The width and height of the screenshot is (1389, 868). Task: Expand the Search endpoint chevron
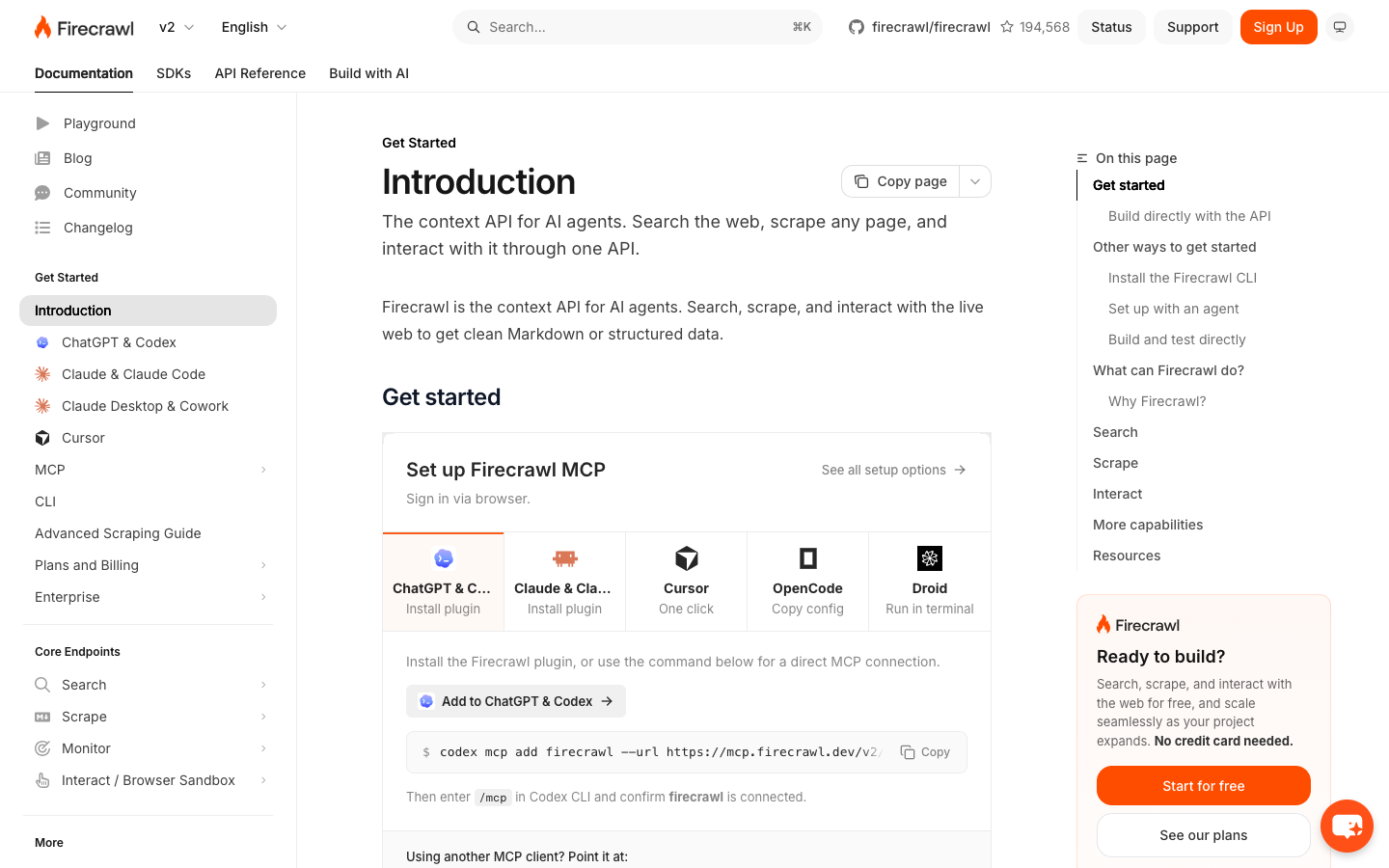263,685
